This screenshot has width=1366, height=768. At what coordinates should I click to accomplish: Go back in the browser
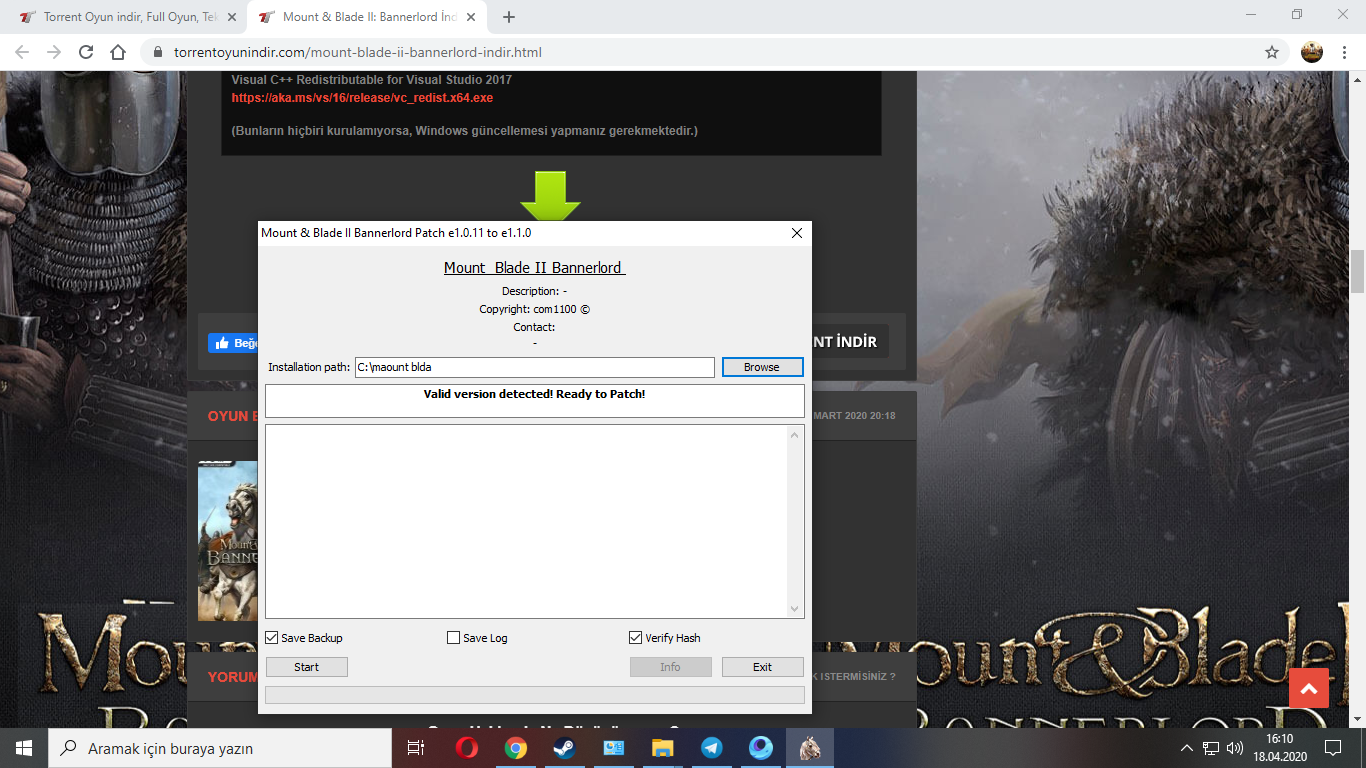pyautogui.click(x=22, y=52)
